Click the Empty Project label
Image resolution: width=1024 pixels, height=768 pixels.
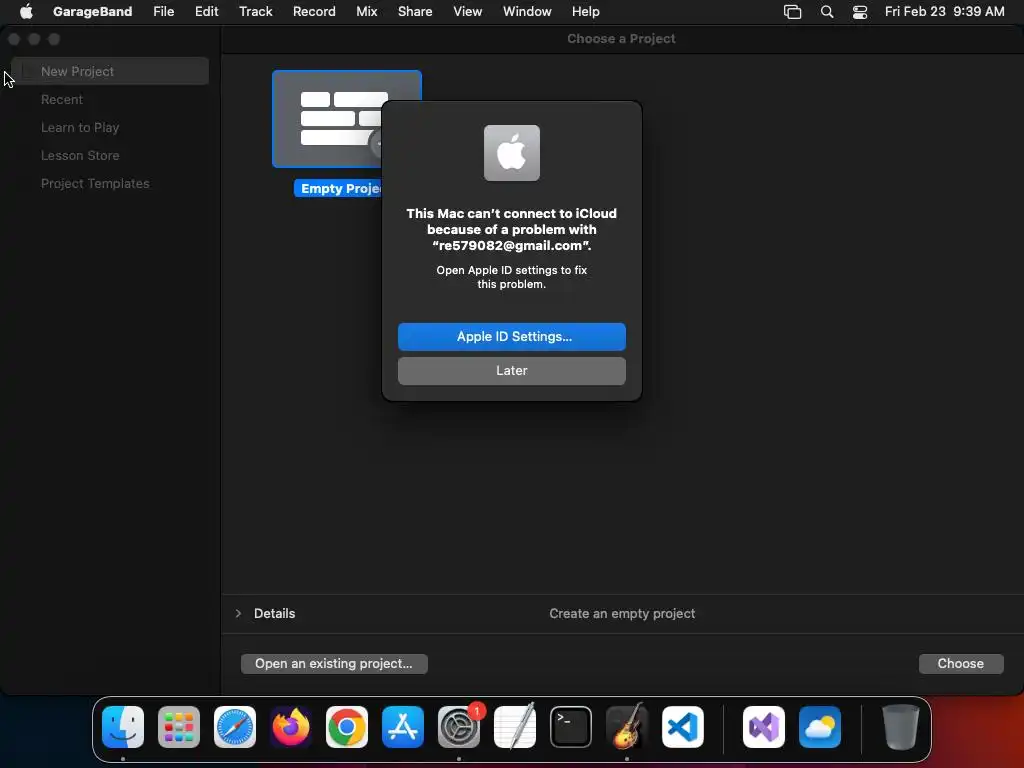click(338, 188)
